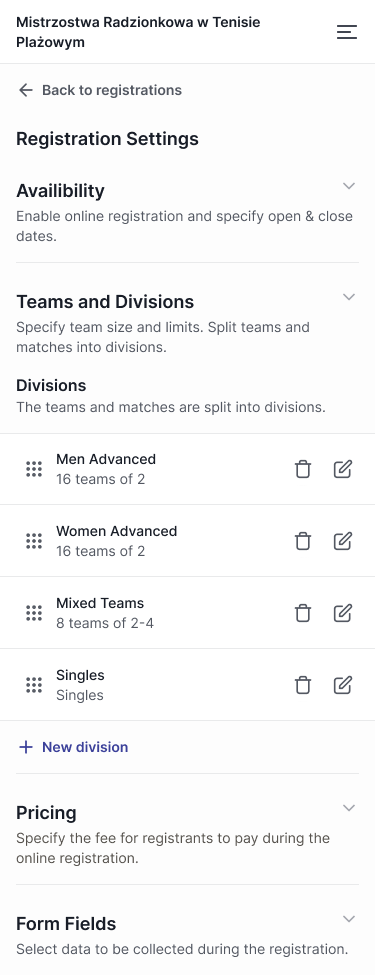Click the tournament title in header
This screenshot has height=975, width=375.
pos(138,32)
